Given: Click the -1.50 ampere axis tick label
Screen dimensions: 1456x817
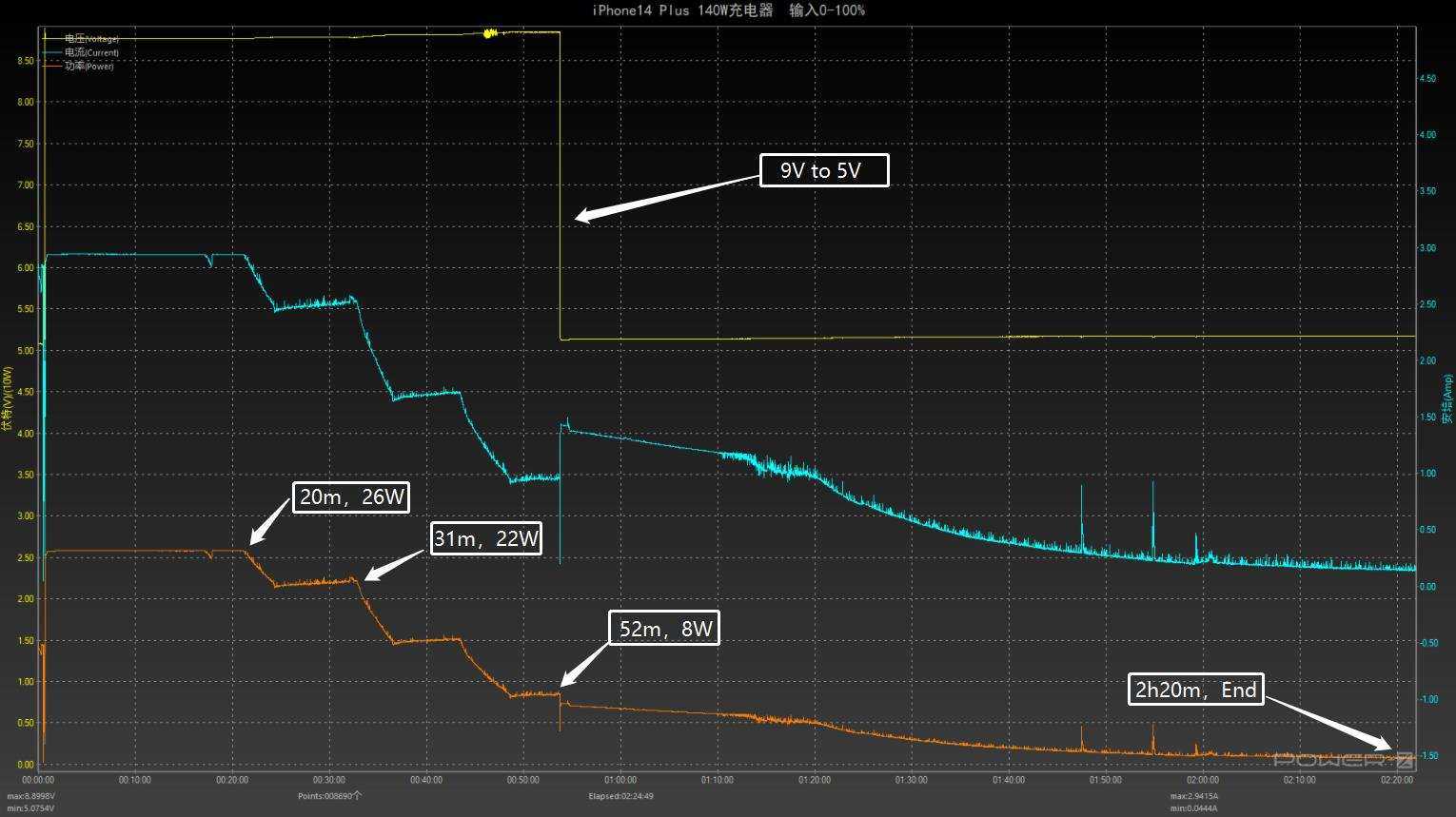Looking at the screenshot, I should 1427,756.
